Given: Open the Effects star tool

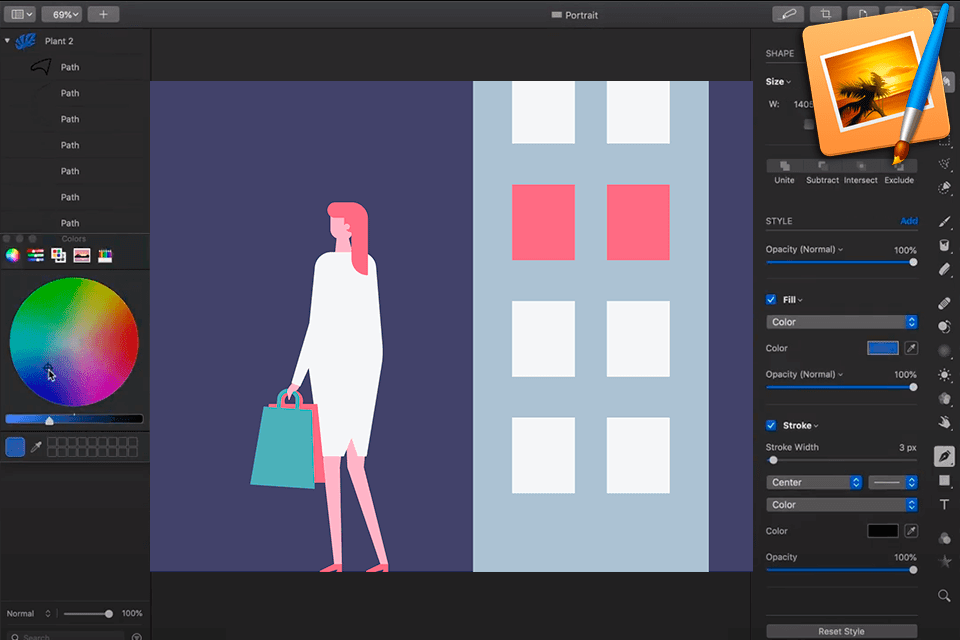Looking at the screenshot, I should coord(944,561).
